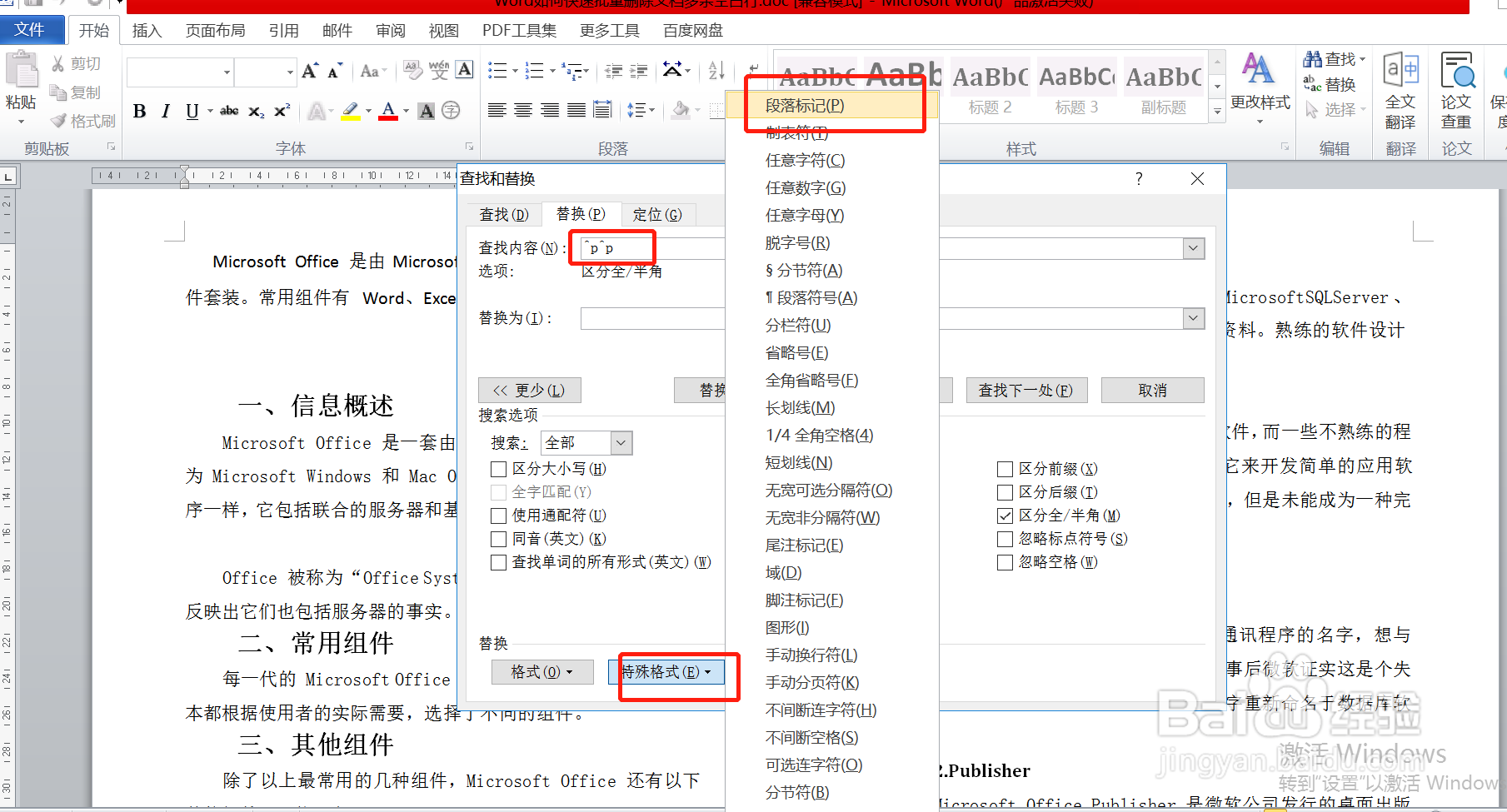Click the text highlight color icon
Image resolution: width=1507 pixels, height=812 pixels.
pos(351,111)
